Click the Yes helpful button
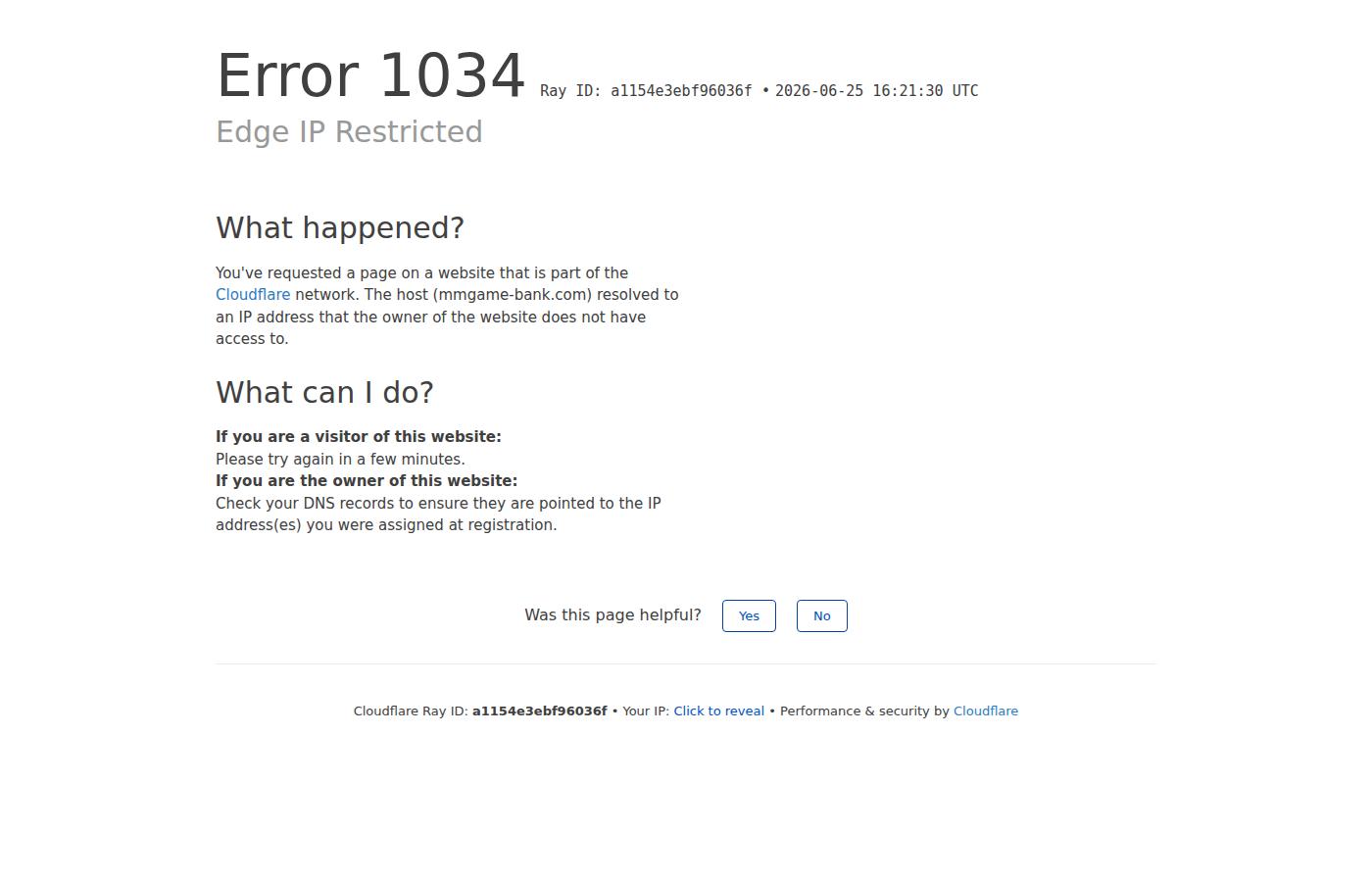Viewport: 1372px width, 882px height. coord(749,615)
